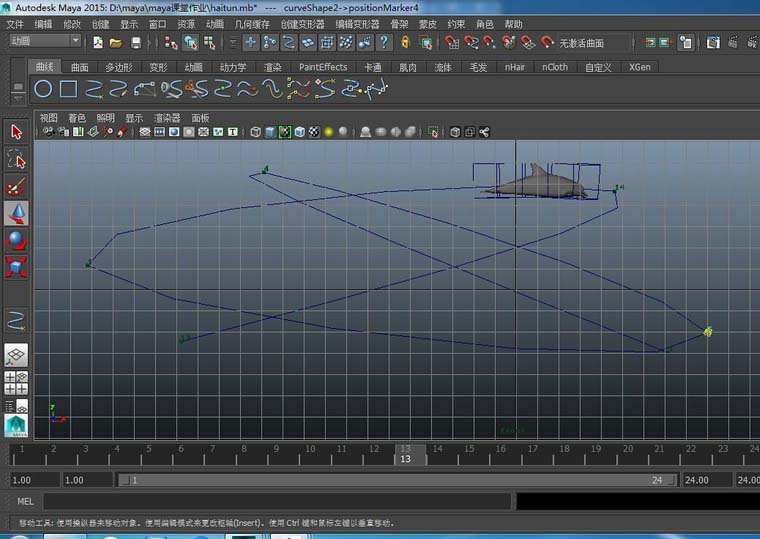The height and width of the screenshot is (539, 760).
Task: Open the 文件 menu
Action: tap(17, 24)
